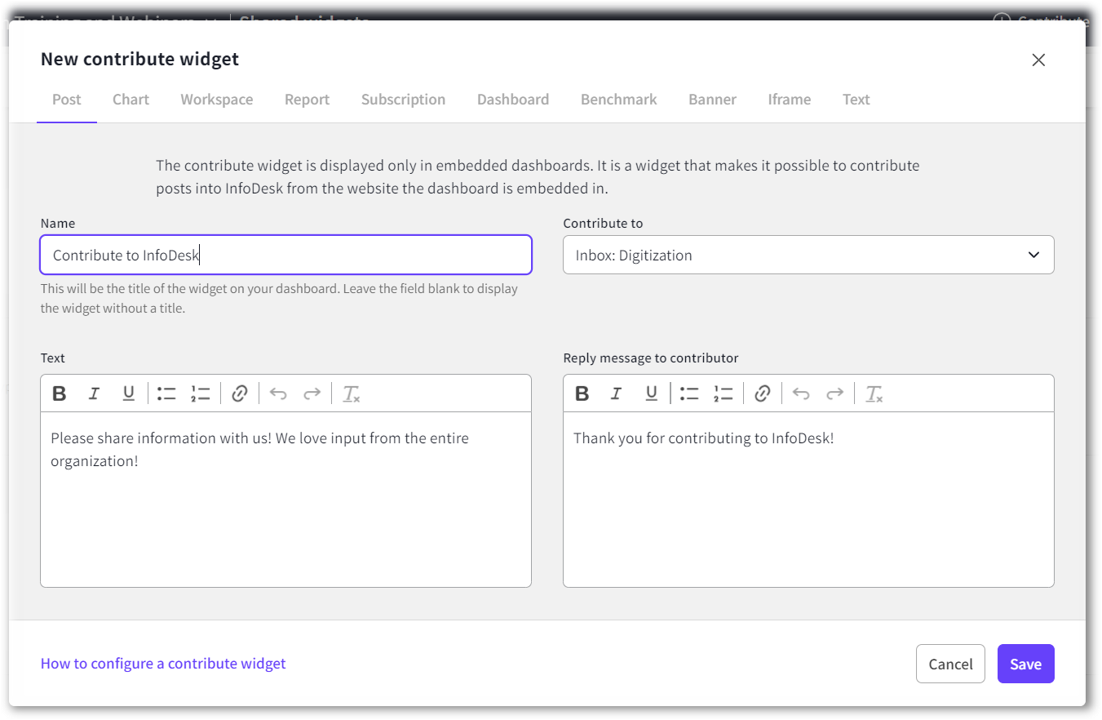Insert a numbered list in the Text editor

(200, 393)
